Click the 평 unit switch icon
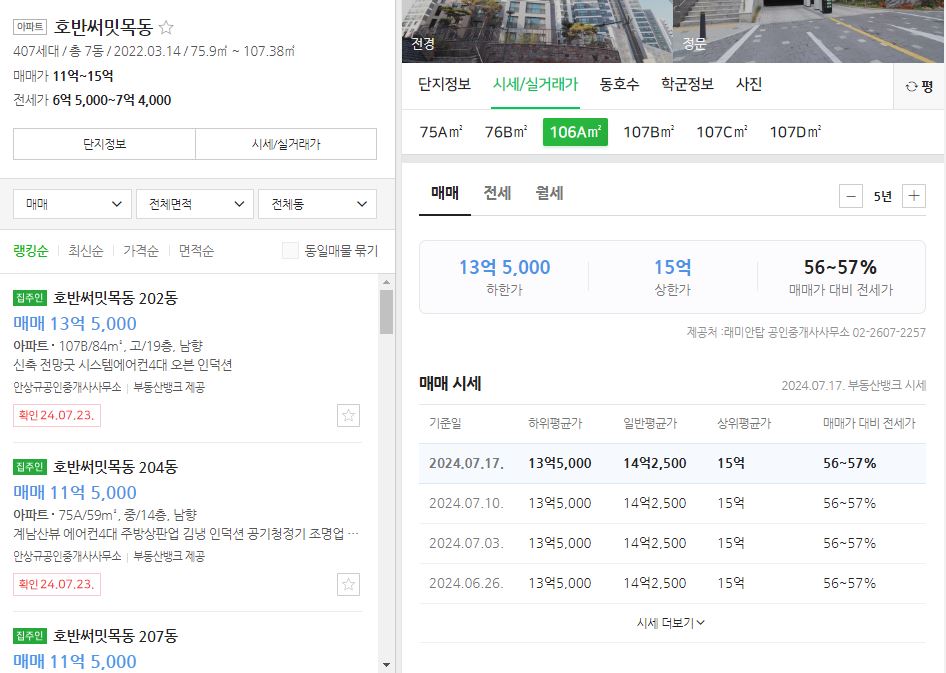 point(919,87)
